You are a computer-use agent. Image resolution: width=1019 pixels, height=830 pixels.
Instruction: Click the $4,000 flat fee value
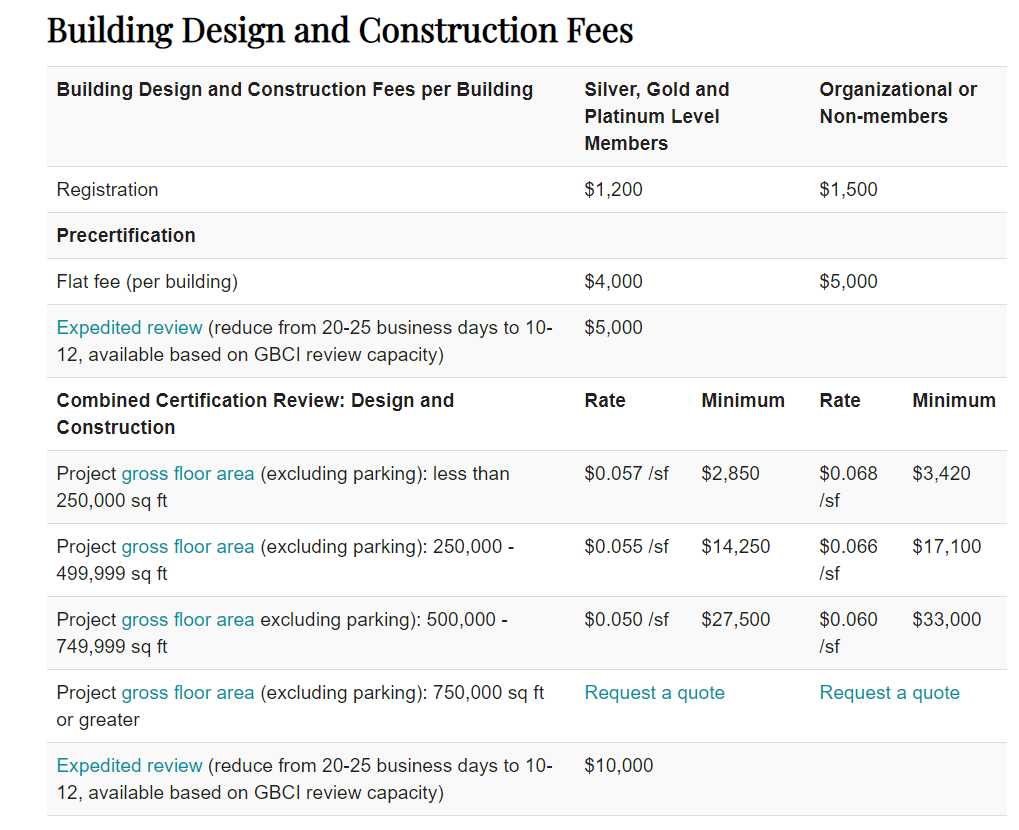613,282
